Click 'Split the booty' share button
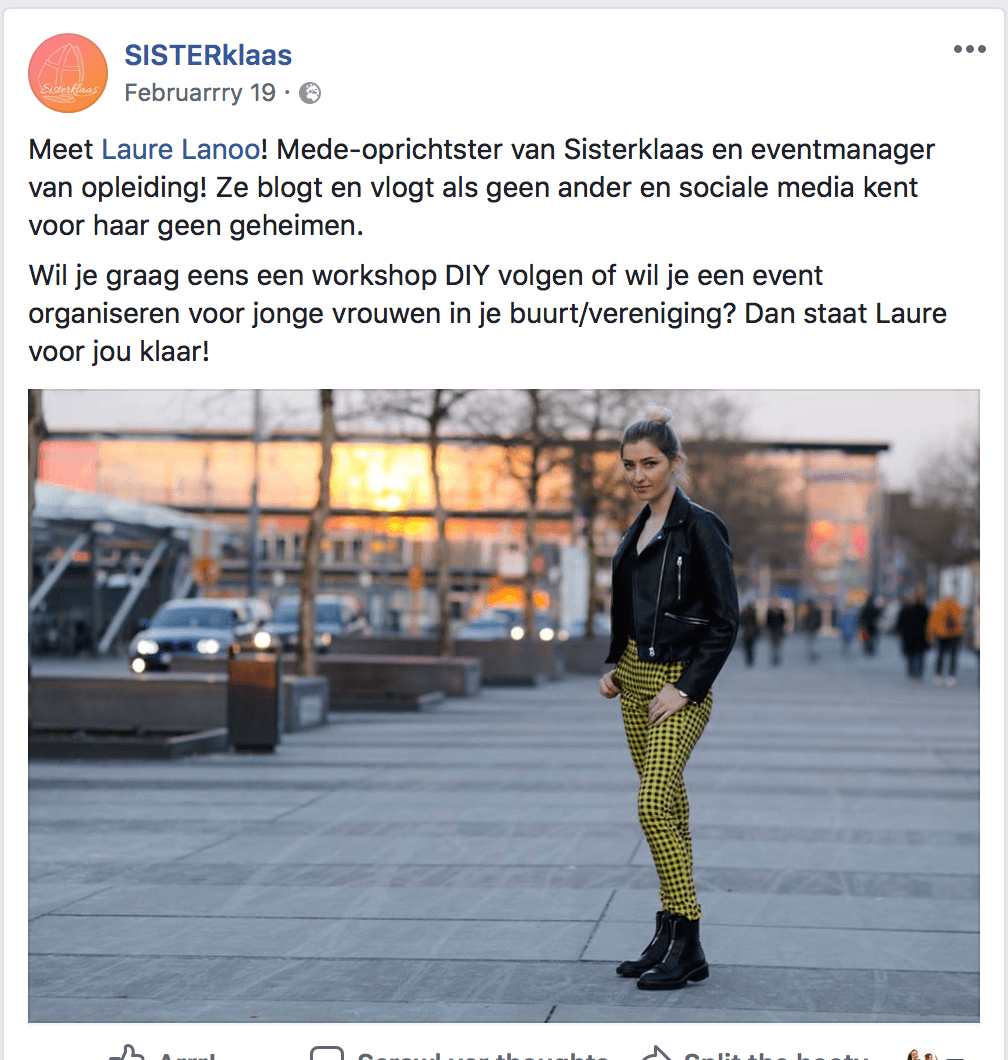This screenshot has height=1060, width=1008. (776, 1055)
